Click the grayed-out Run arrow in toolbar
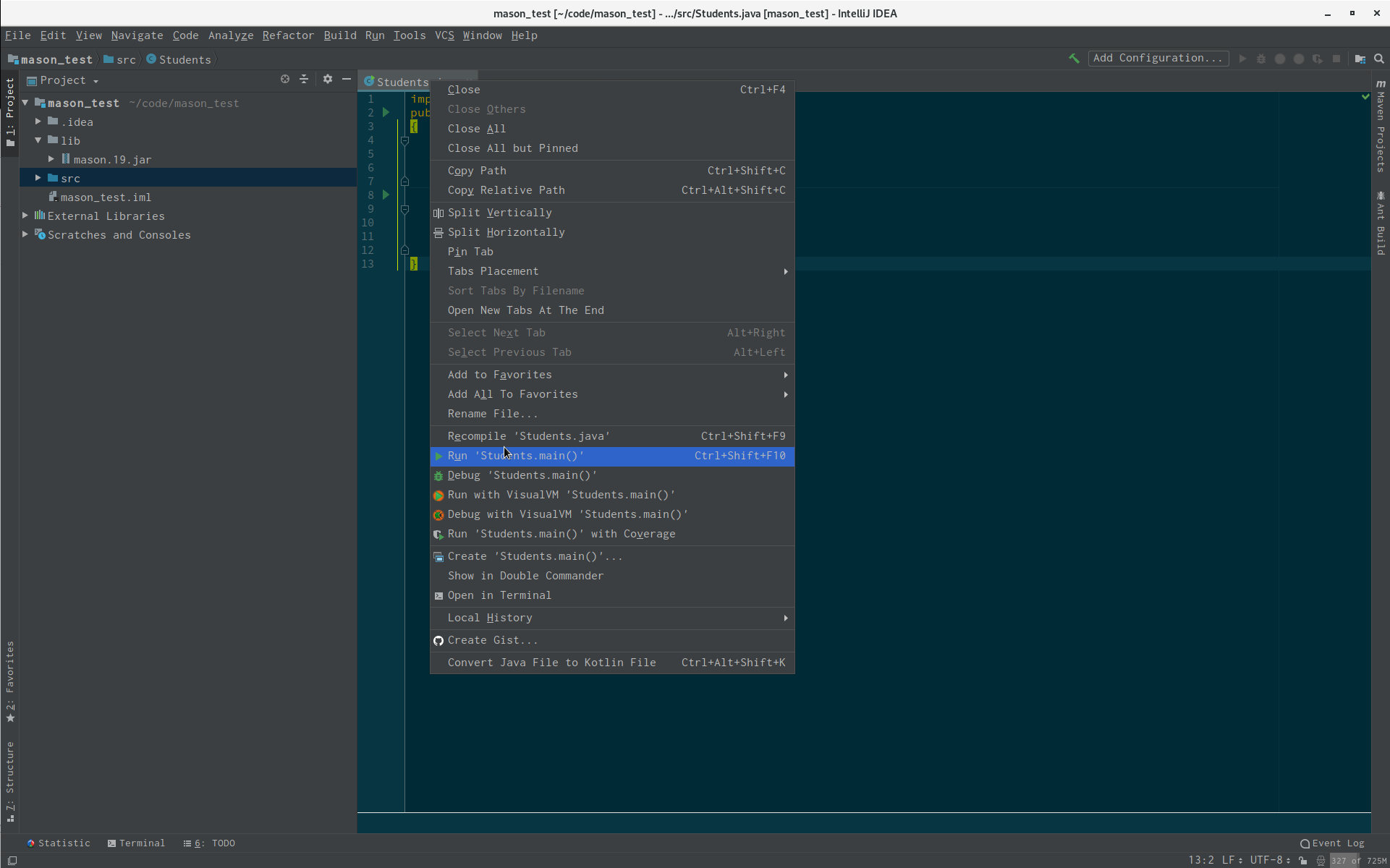The width and height of the screenshot is (1390, 868). click(x=1242, y=59)
